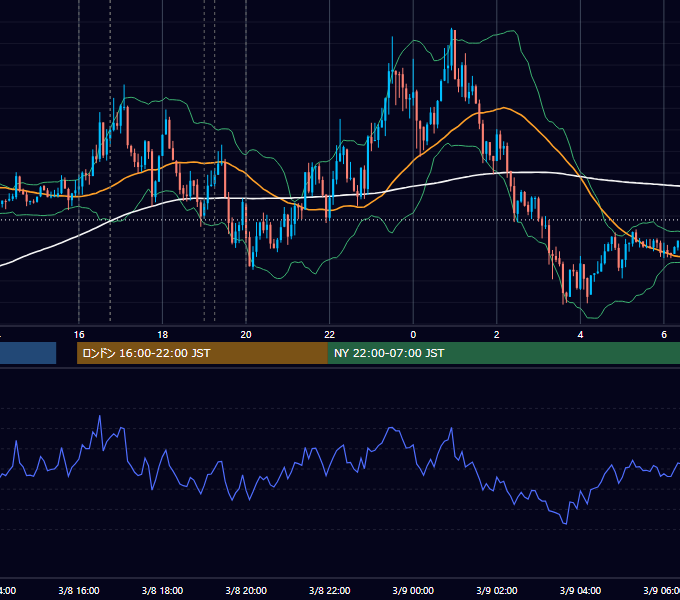Click the hour label 4 on price chart axis
The height and width of the screenshot is (600, 680).
tap(580, 335)
